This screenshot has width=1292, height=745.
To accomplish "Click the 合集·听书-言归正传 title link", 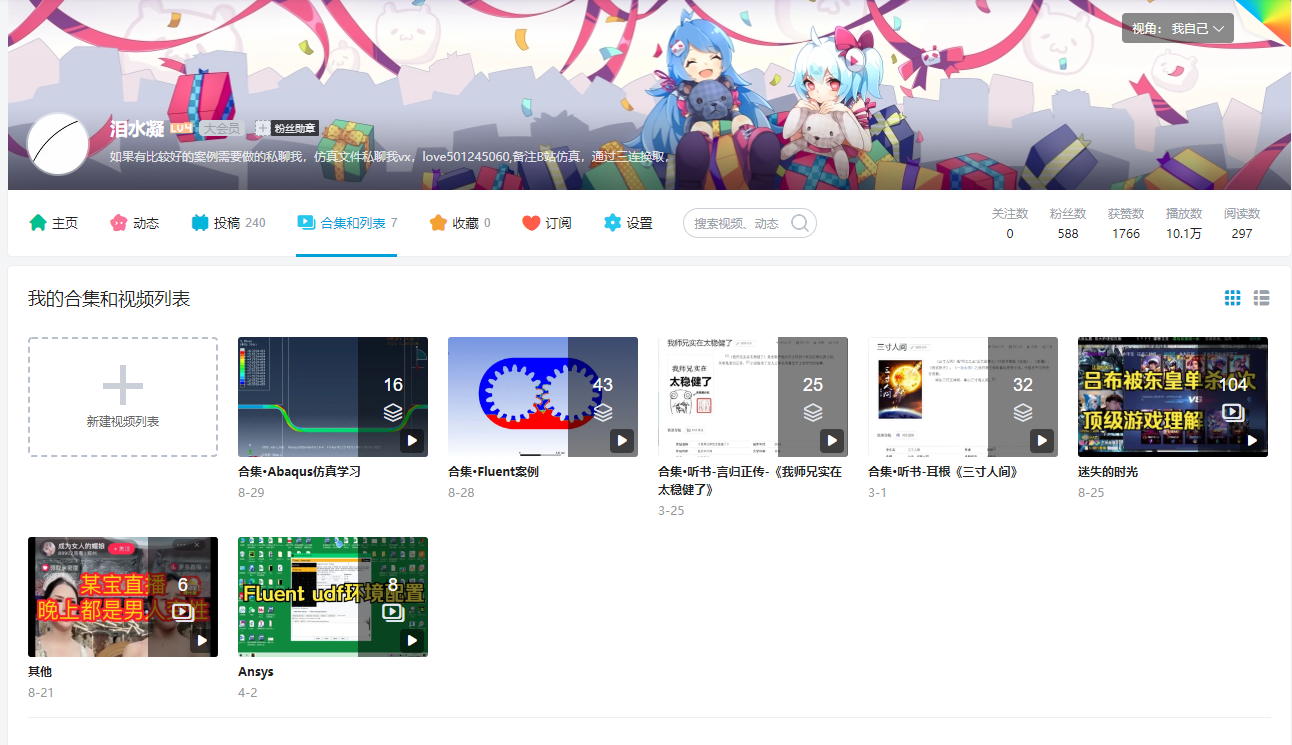I will (x=750, y=481).
